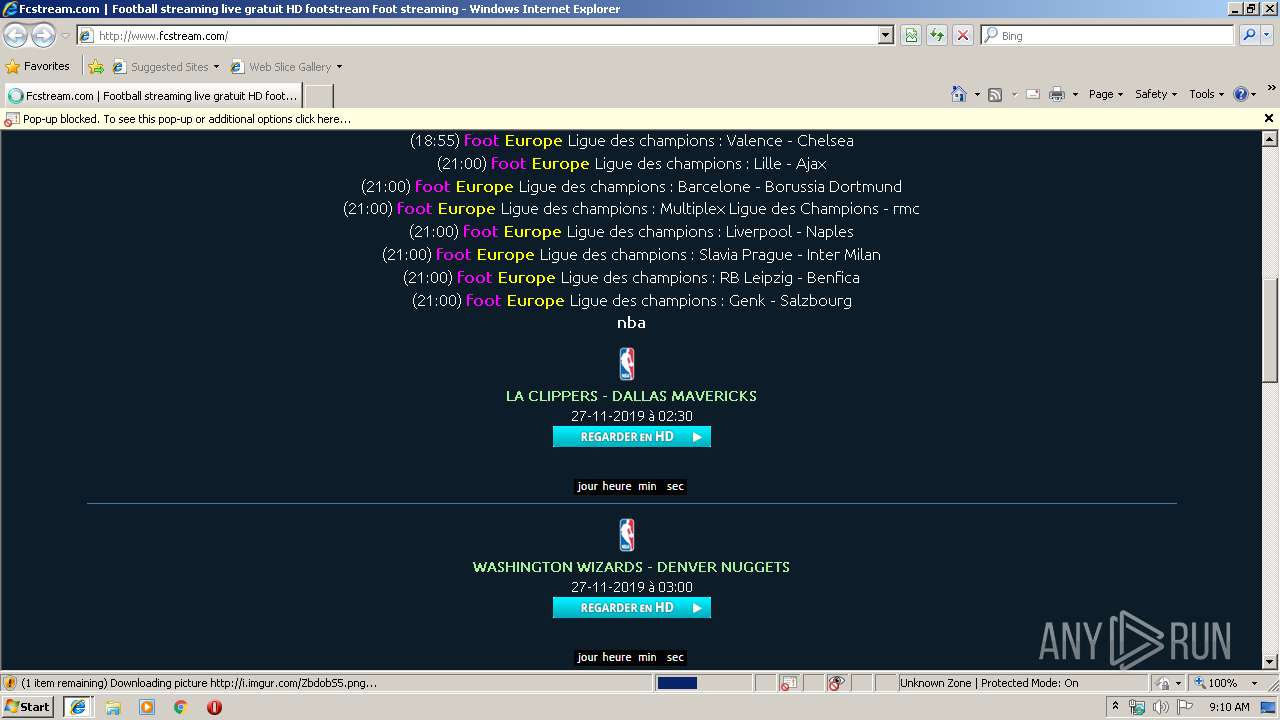This screenshot has width=1280, height=720.
Task: Click the Genk - Salzbourg match line
Action: pos(631,301)
